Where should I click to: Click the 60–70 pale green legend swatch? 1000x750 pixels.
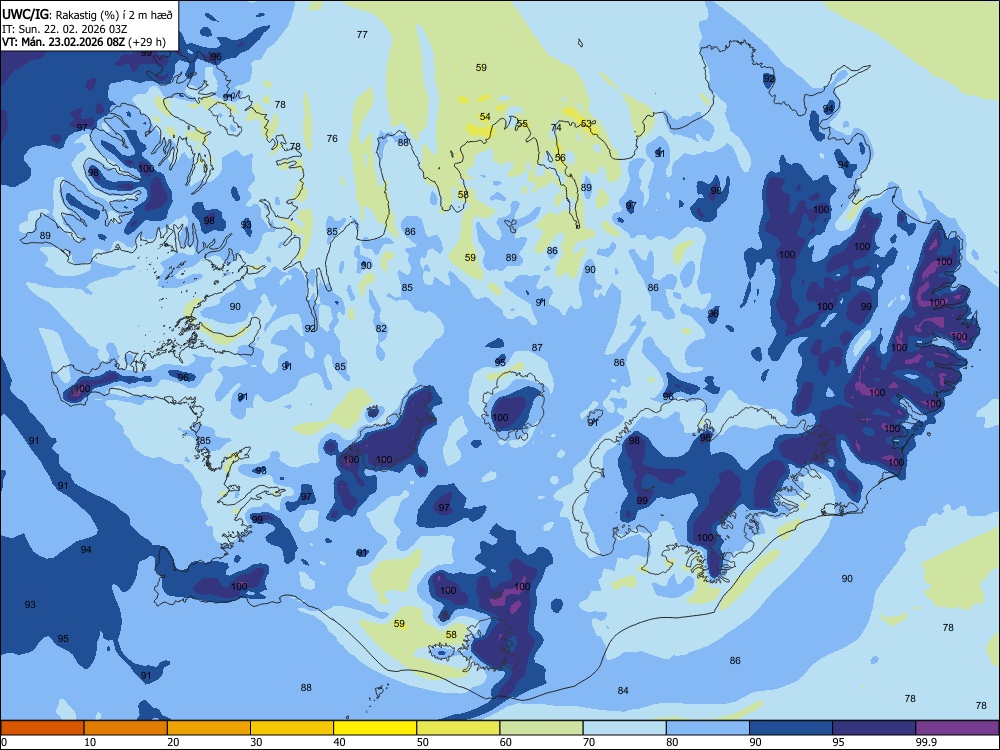click(x=541, y=728)
